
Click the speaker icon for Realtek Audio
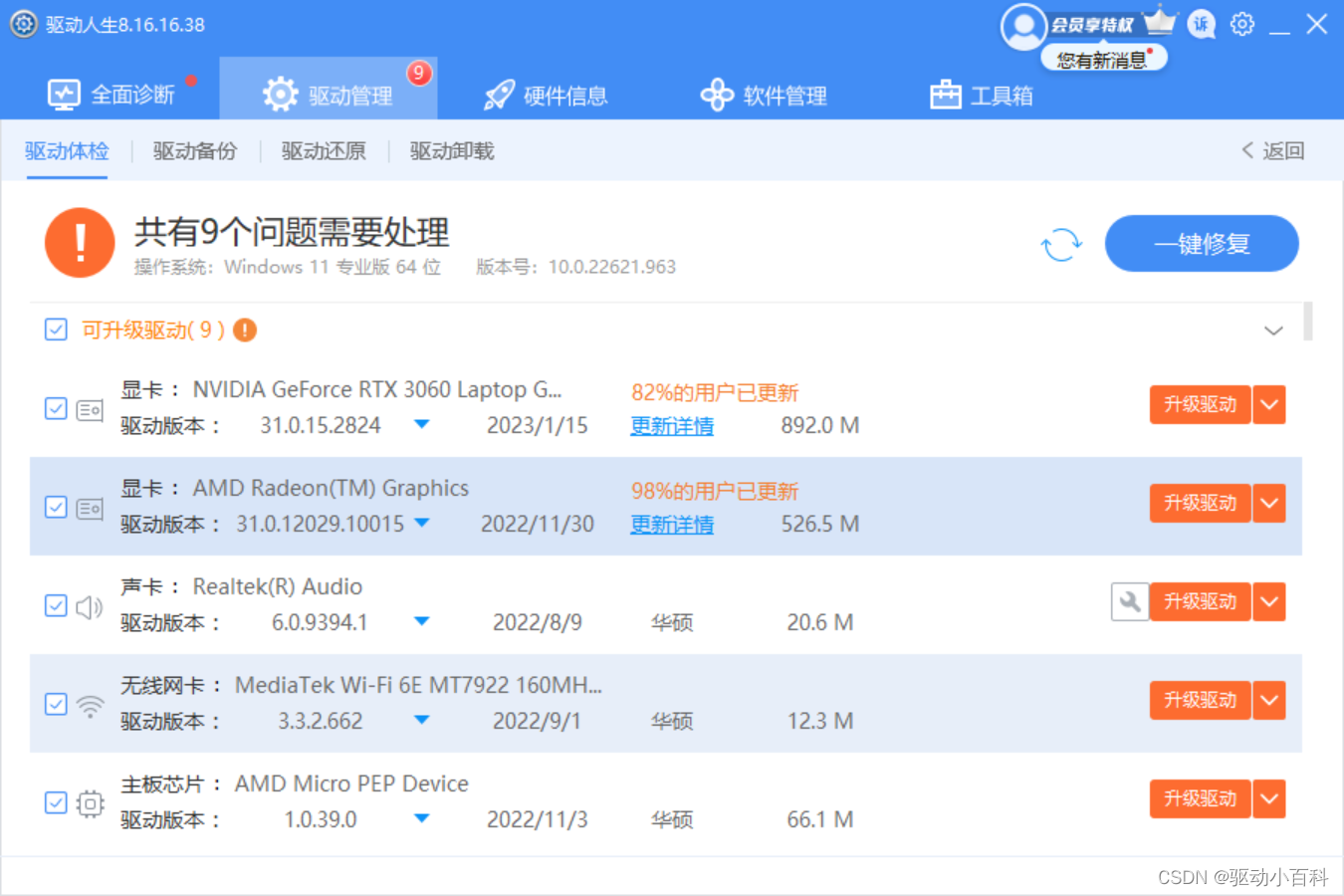tap(90, 606)
